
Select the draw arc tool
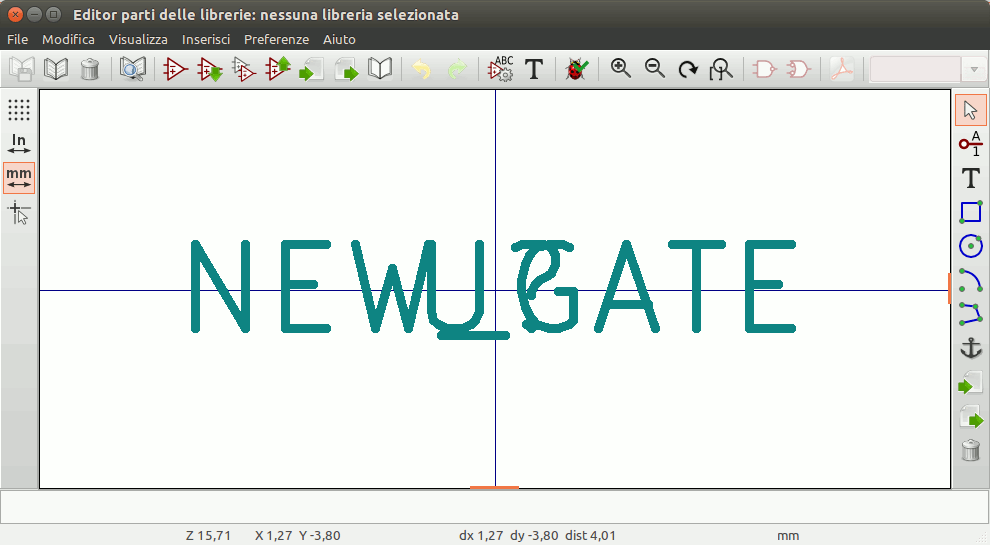(970, 280)
